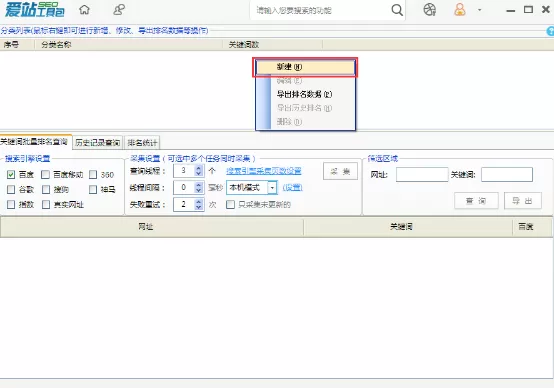Select 导出历史排名 from context menu
Image resolution: width=554 pixels, height=389 pixels.
point(305,108)
